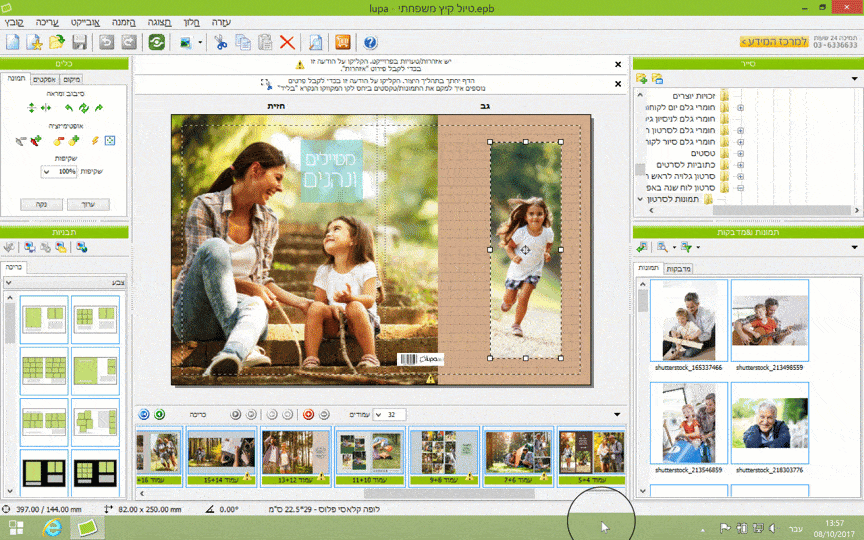The image size is (864, 540).
Task: Click the Save floppy disk icon
Action: (x=79, y=42)
